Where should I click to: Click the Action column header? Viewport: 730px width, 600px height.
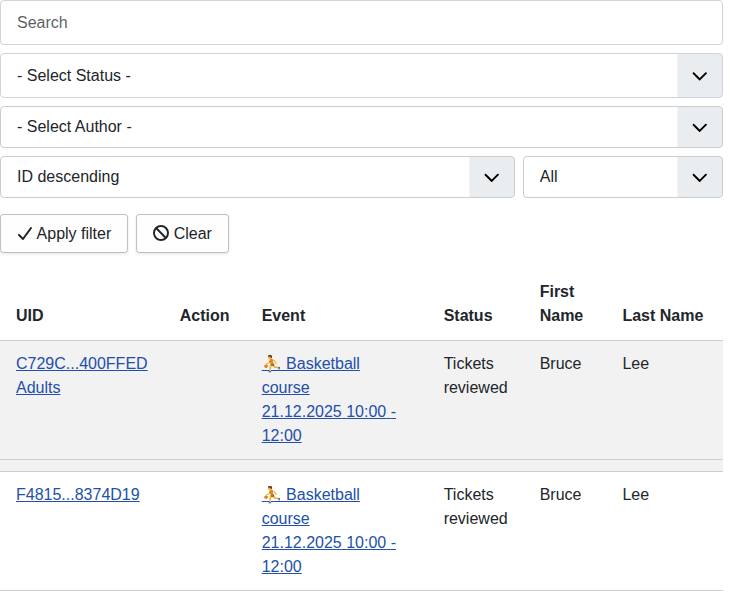point(204,315)
